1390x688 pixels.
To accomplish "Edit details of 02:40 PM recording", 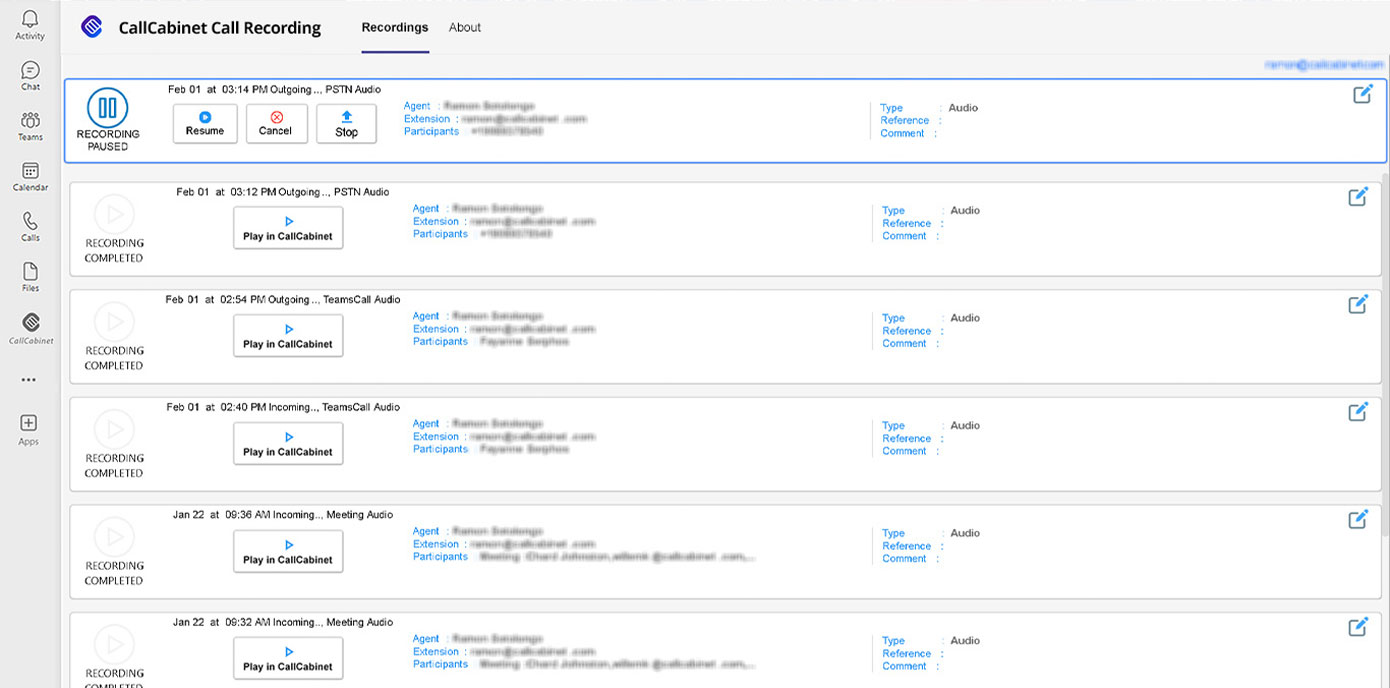I will tap(1358, 411).
